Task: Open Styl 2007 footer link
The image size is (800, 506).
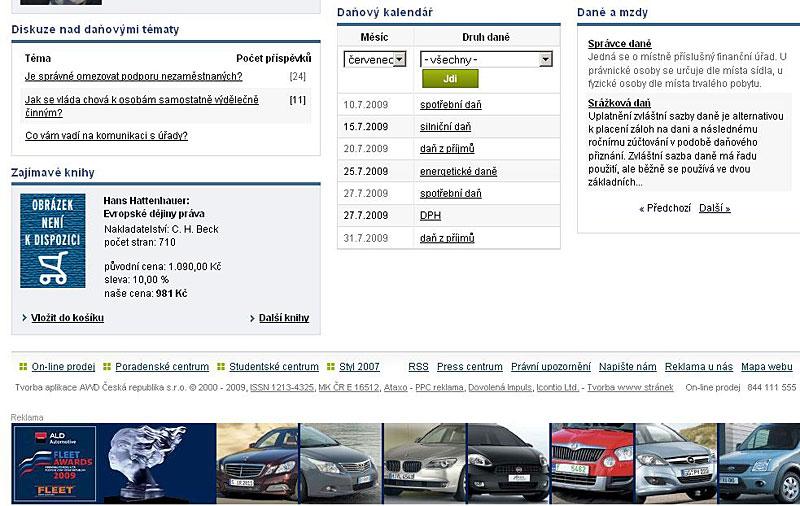Action: (x=359, y=367)
